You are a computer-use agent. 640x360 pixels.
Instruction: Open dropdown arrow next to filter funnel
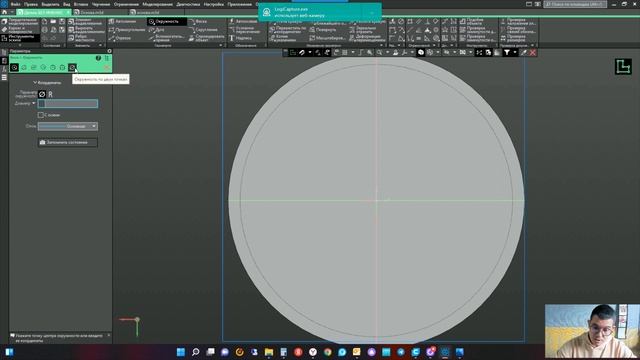[515, 52]
